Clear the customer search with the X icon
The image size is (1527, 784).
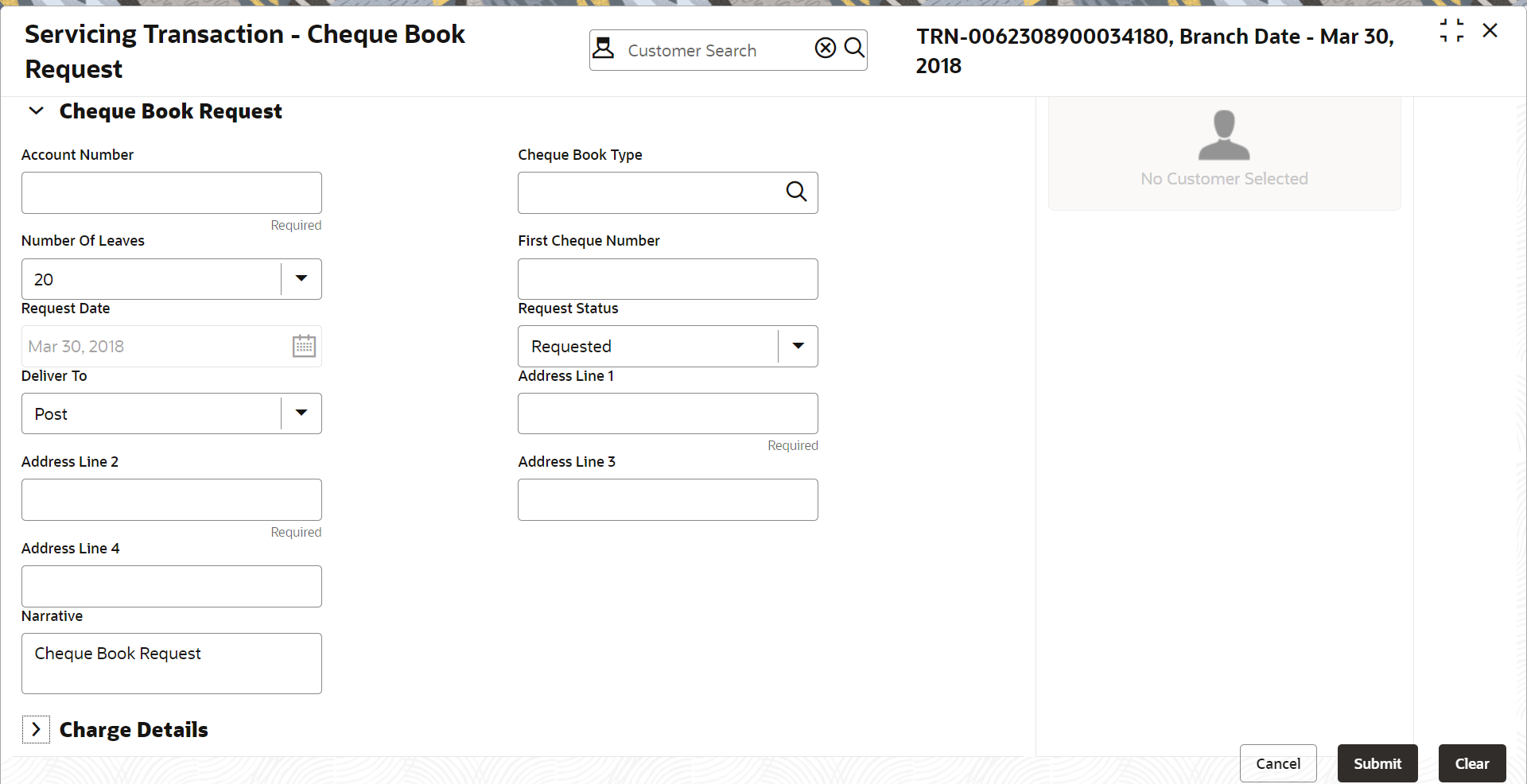click(826, 49)
